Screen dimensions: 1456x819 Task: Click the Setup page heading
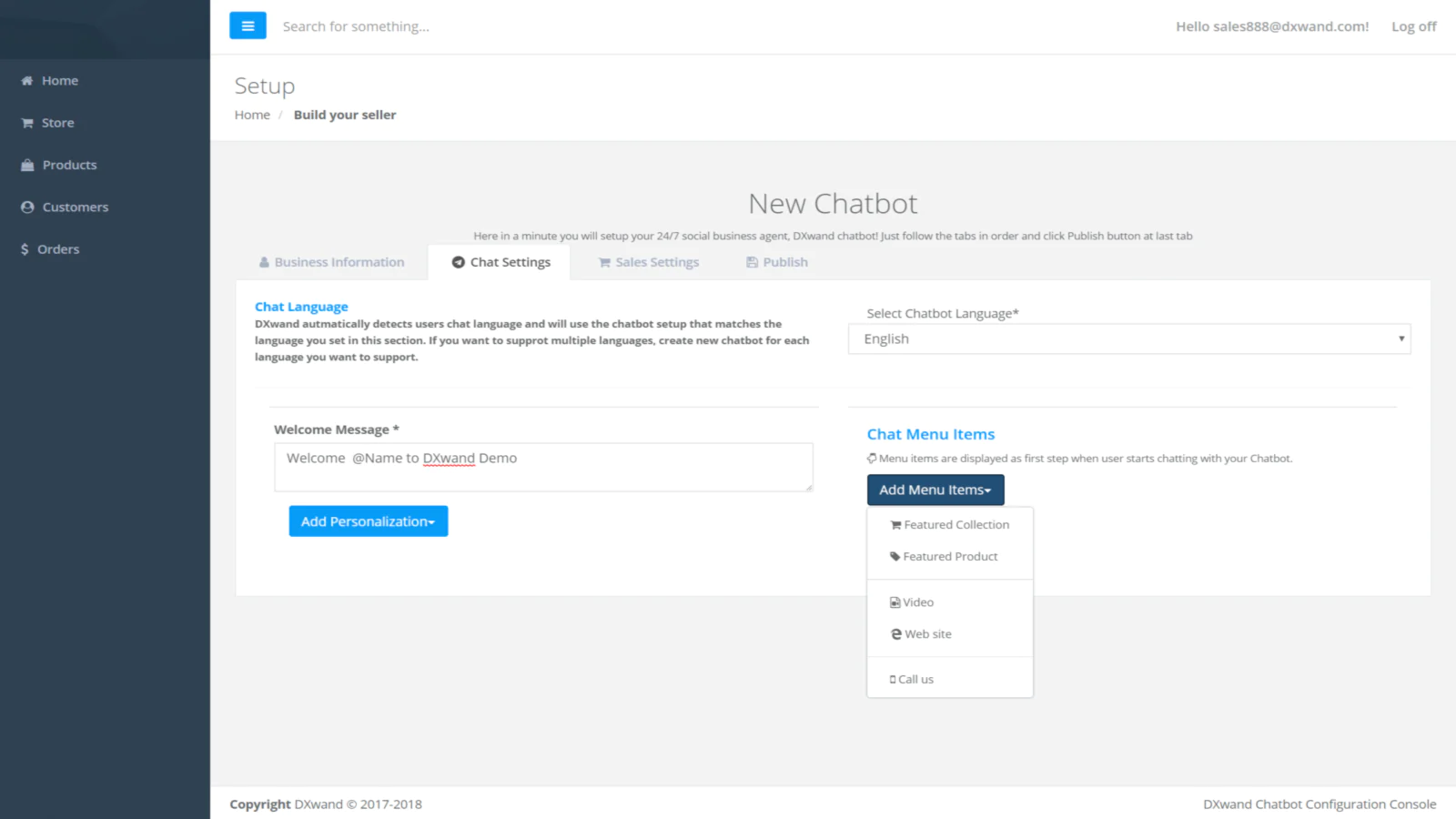[x=265, y=86]
